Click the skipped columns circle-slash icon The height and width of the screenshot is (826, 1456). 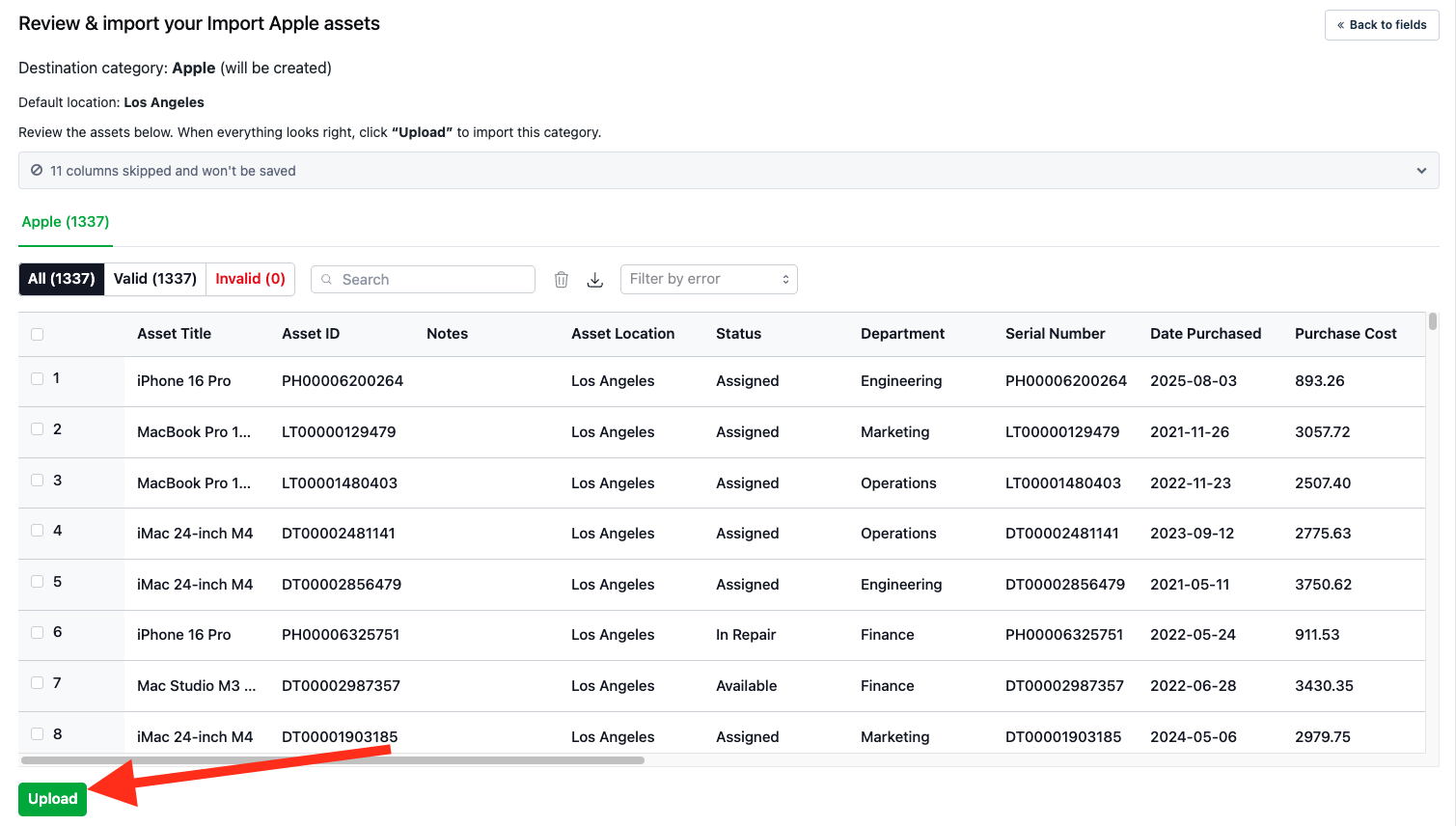(x=37, y=170)
